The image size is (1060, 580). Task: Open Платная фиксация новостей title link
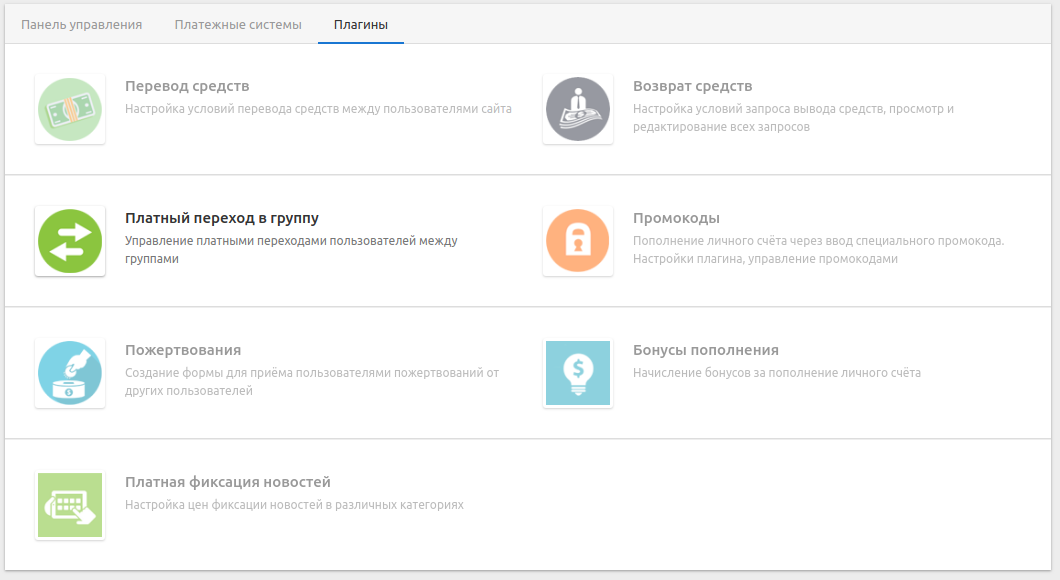[228, 482]
